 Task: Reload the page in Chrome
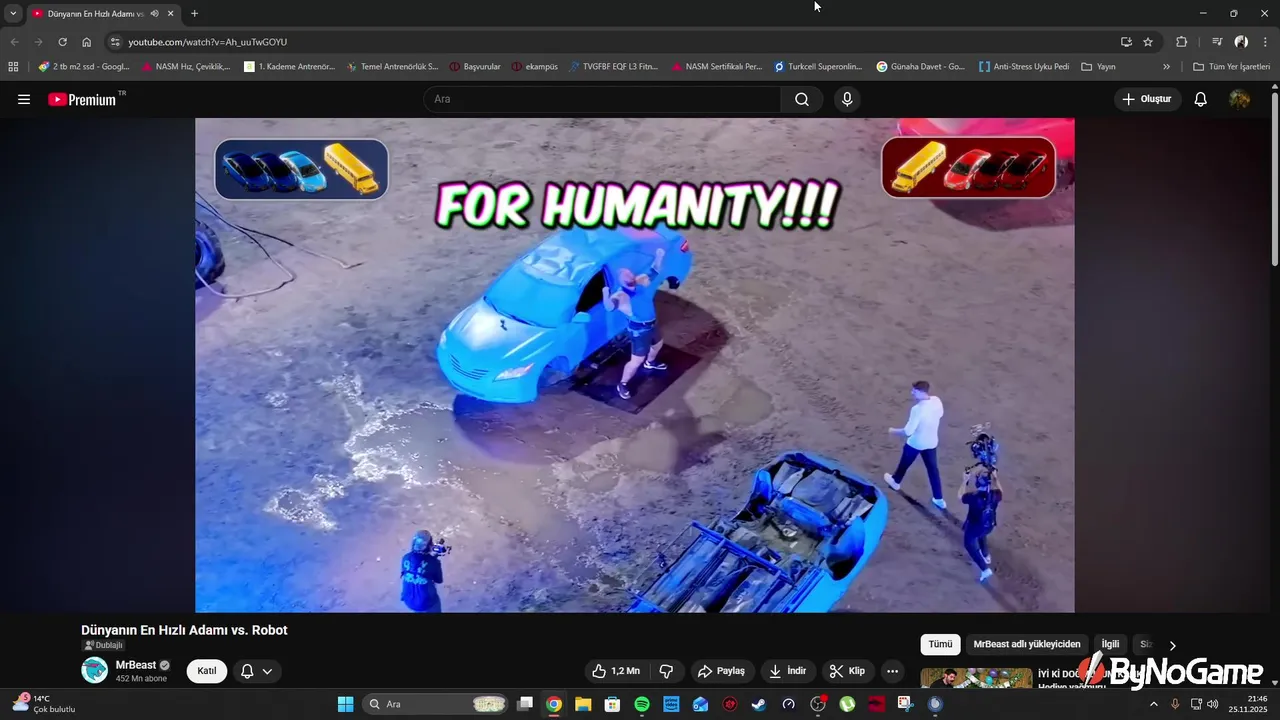[62, 42]
